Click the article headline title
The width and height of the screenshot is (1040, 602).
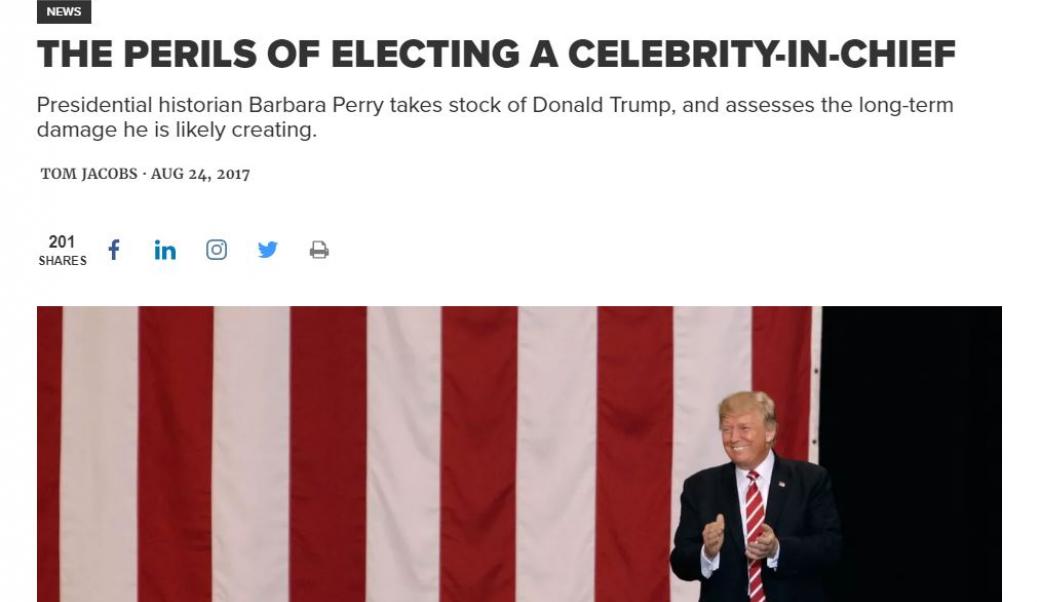tap(496, 54)
